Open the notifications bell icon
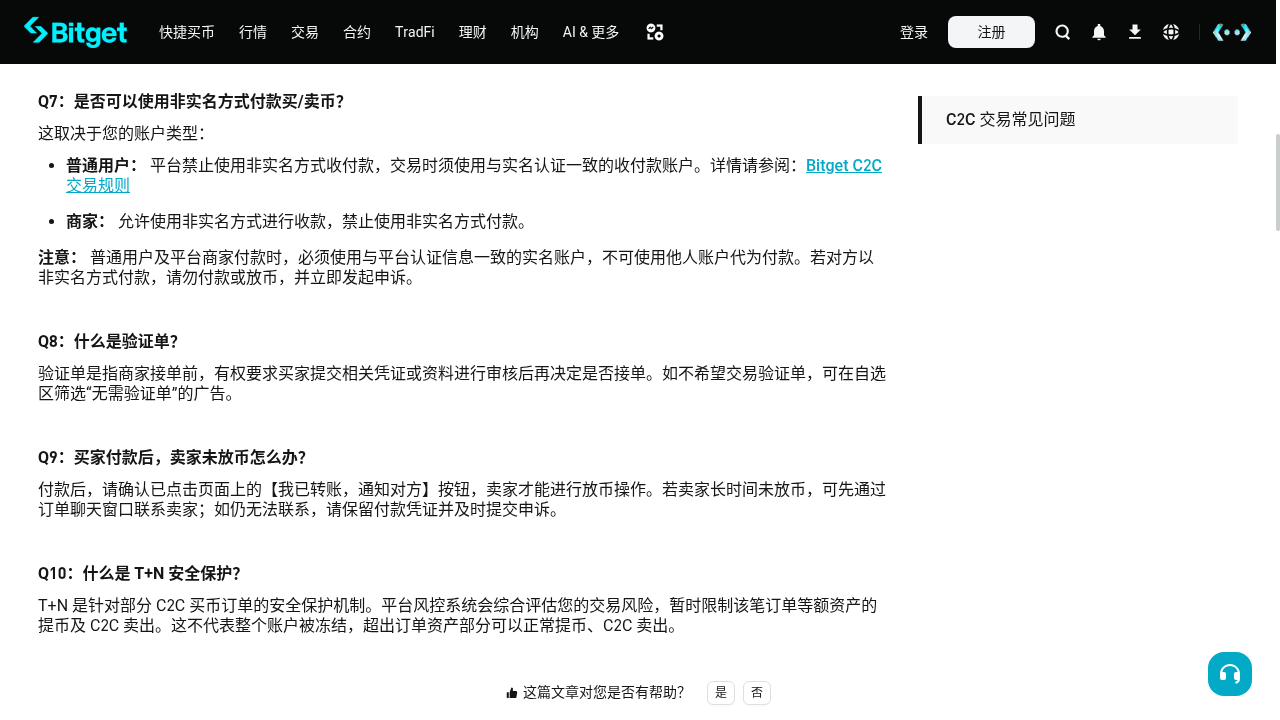Image resolution: width=1280 pixels, height=720 pixels. [1099, 32]
